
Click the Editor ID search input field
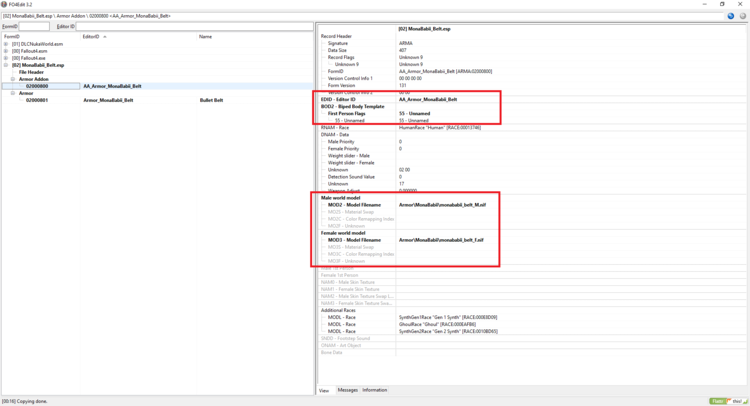194,26
